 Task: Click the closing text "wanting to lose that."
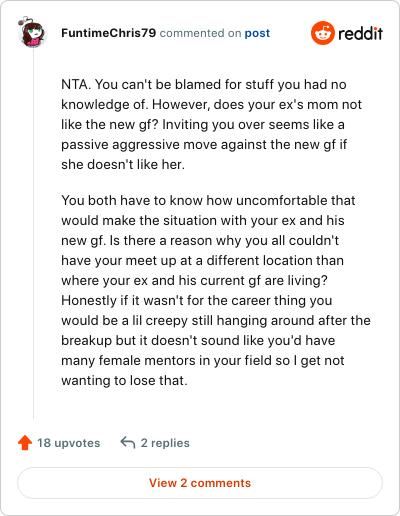point(124,380)
